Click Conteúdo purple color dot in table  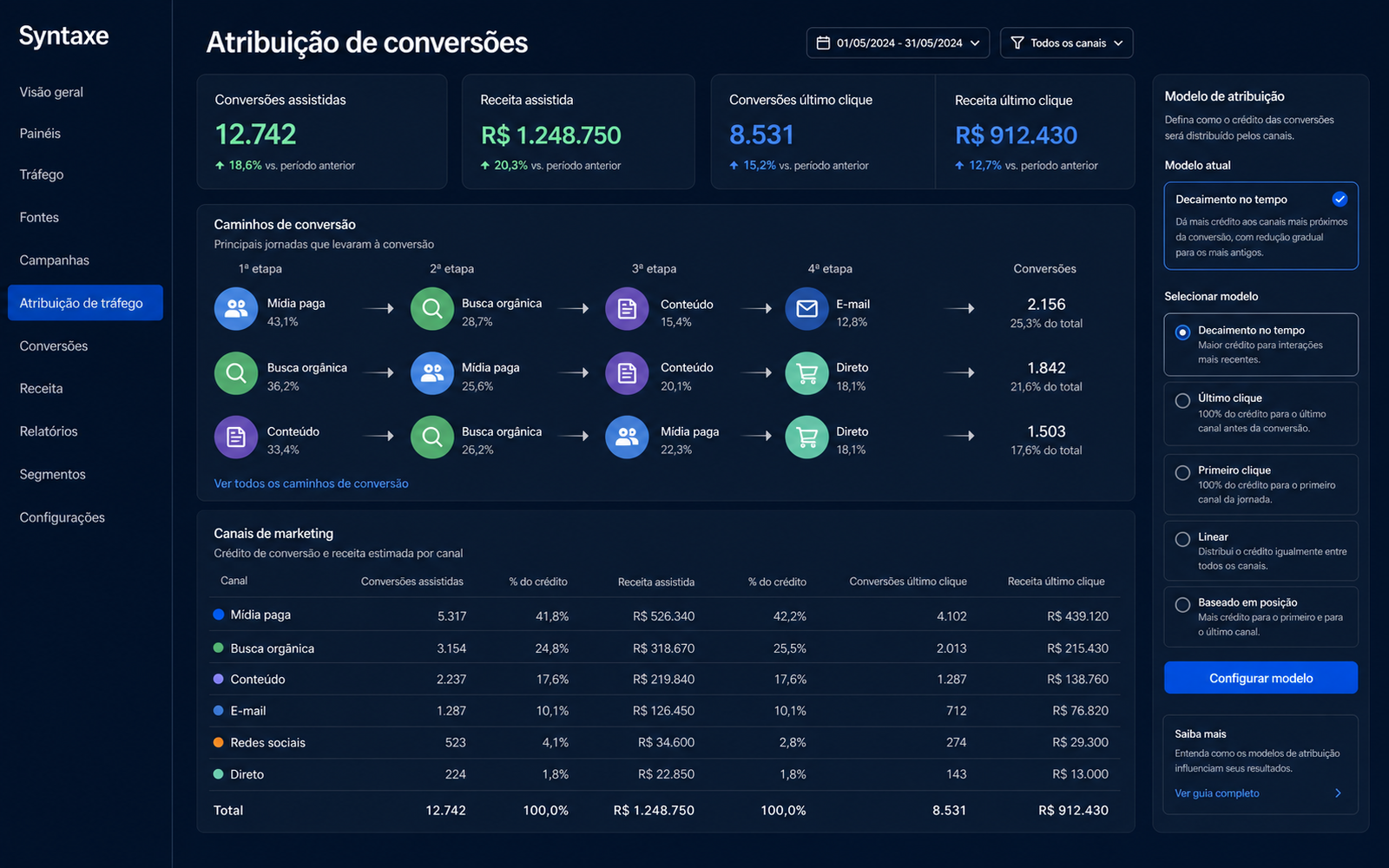[219, 679]
